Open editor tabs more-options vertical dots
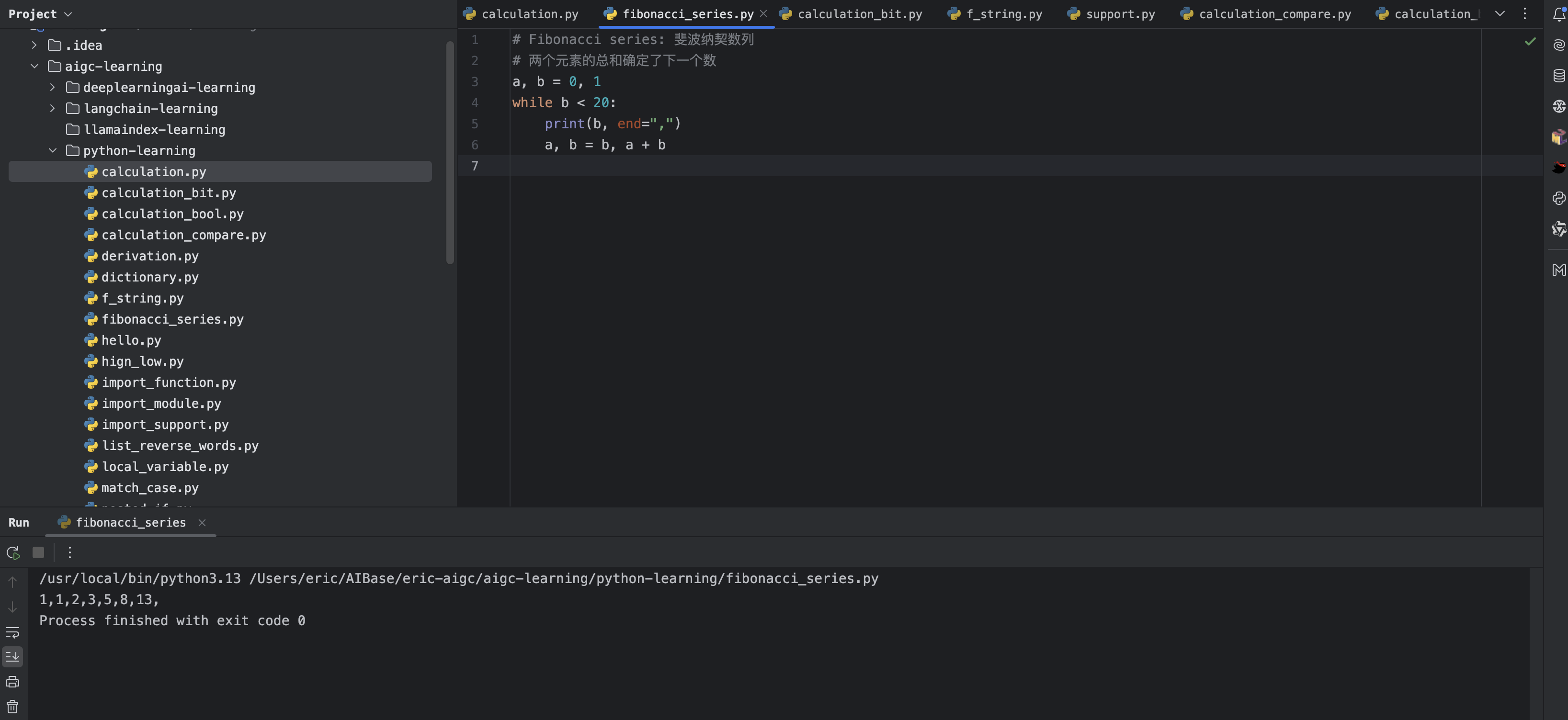This screenshot has height=720, width=1568. (x=1525, y=13)
